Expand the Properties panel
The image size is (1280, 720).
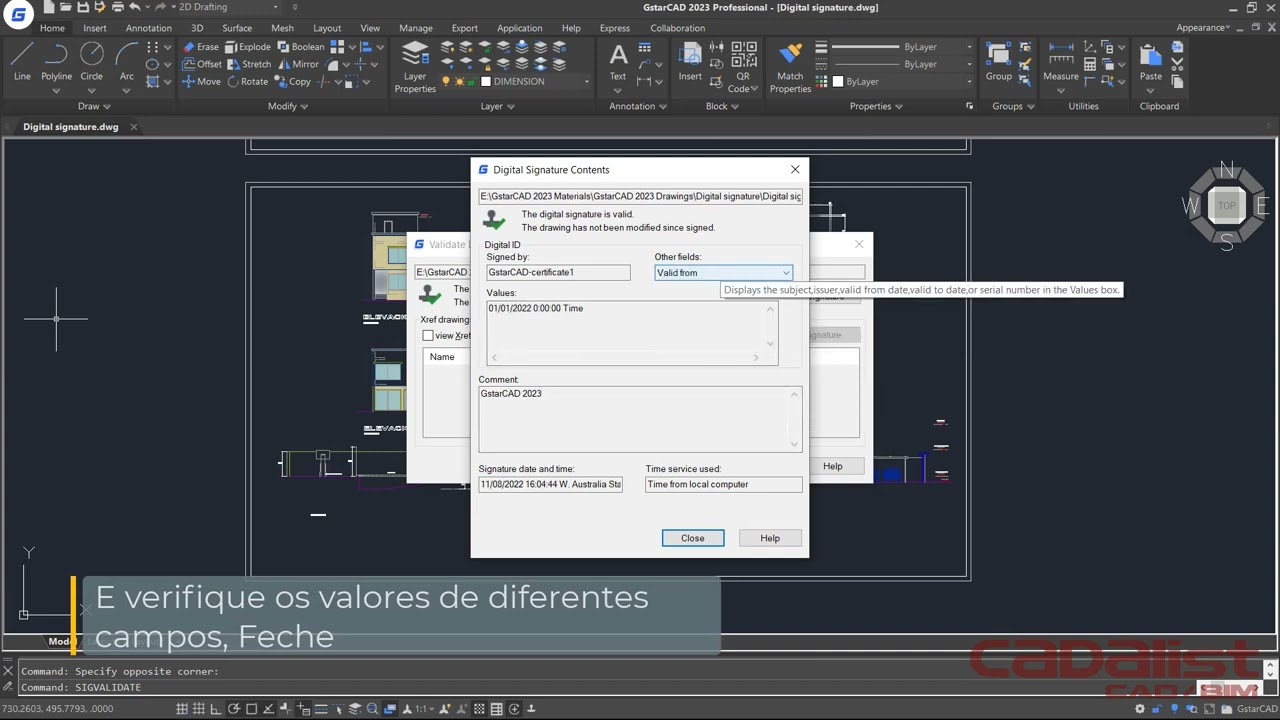876,106
